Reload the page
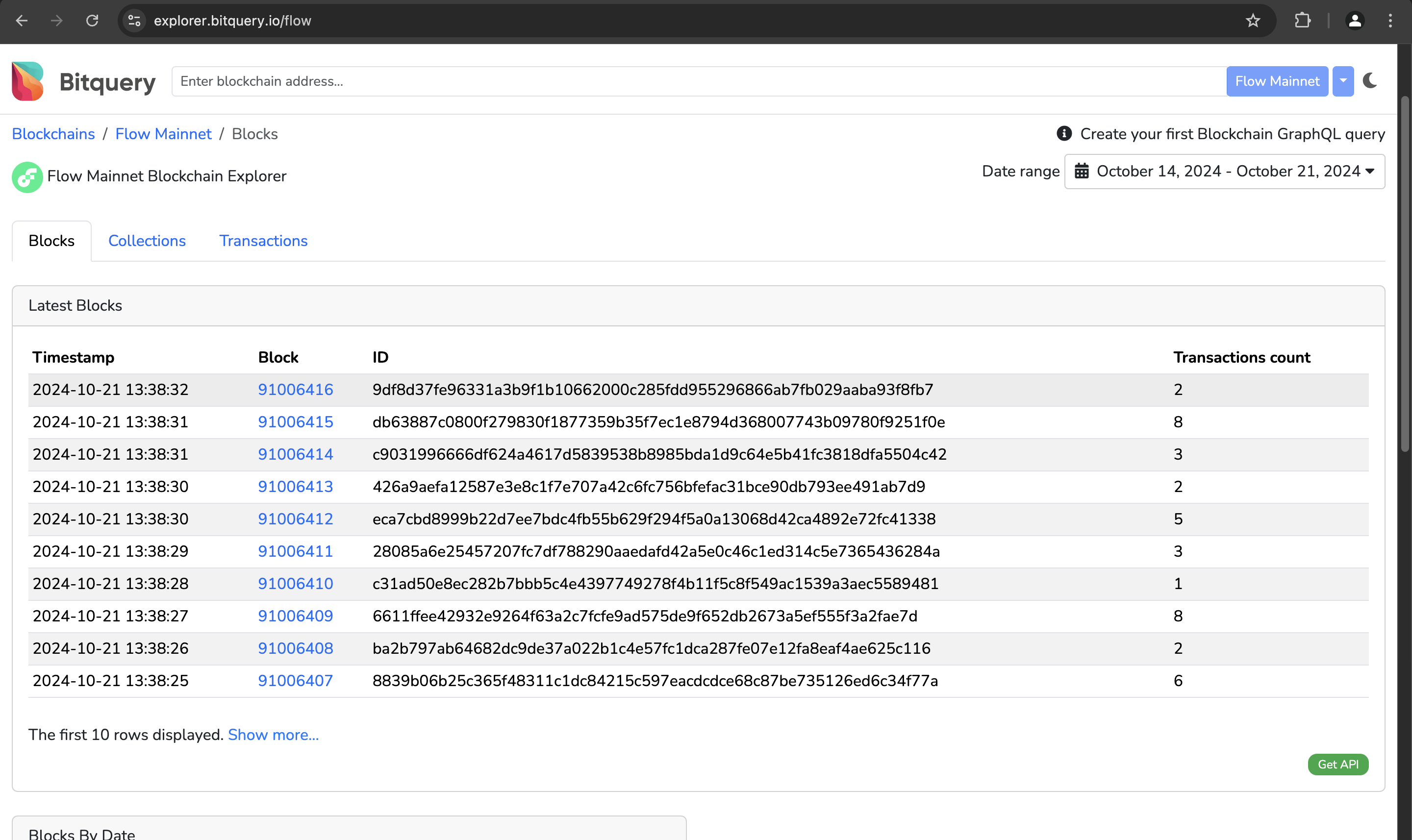 pyautogui.click(x=92, y=21)
